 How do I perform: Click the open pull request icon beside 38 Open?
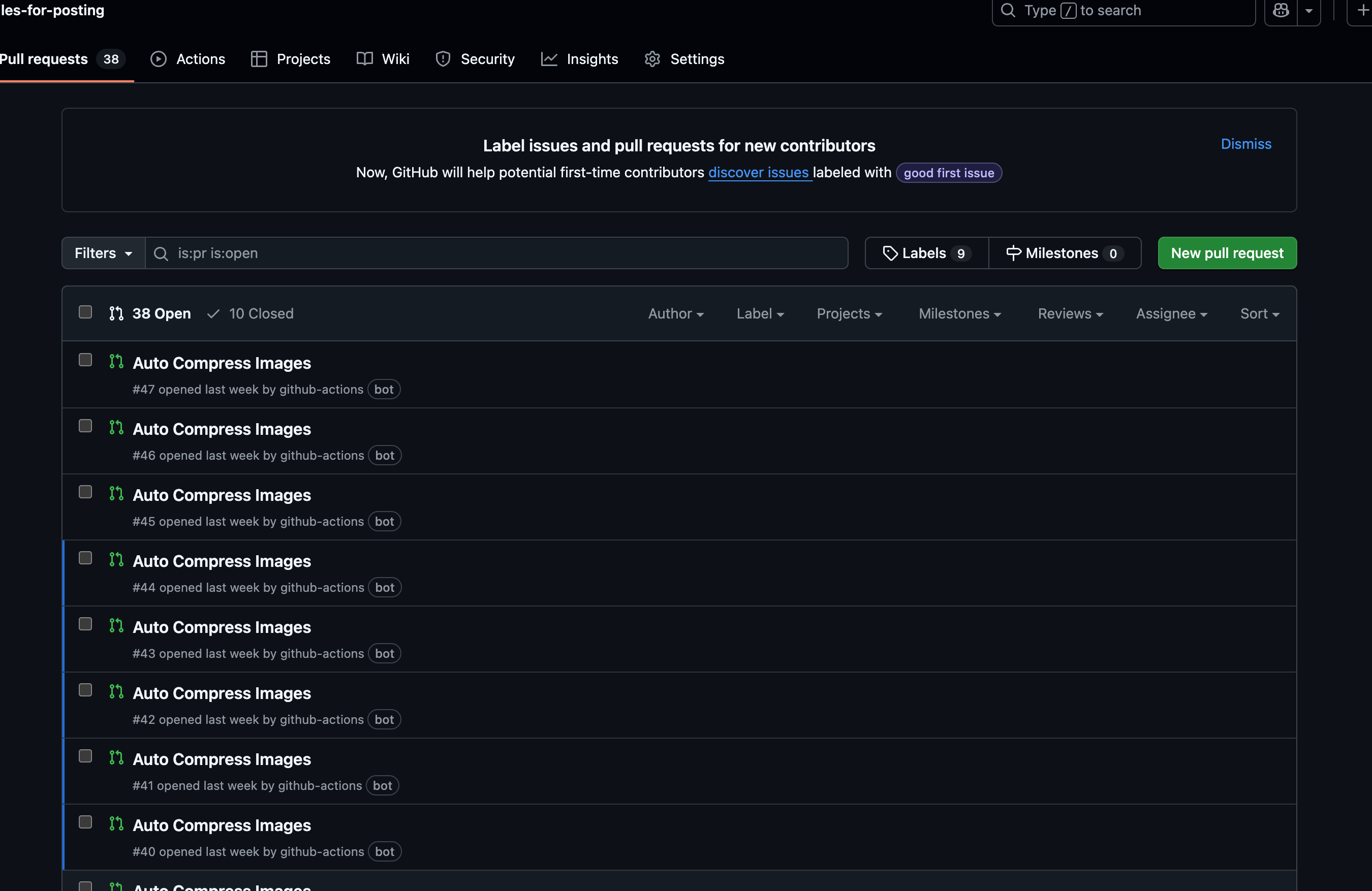pyautogui.click(x=116, y=313)
